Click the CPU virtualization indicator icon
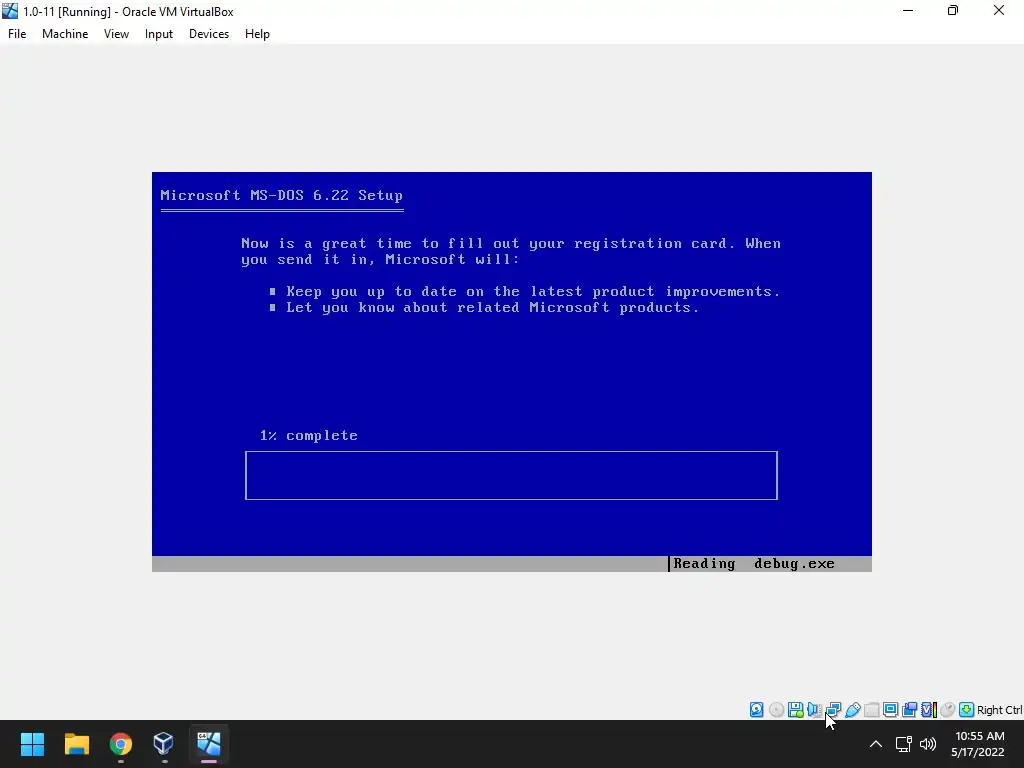The image size is (1024, 768). (x=929, y=710)
